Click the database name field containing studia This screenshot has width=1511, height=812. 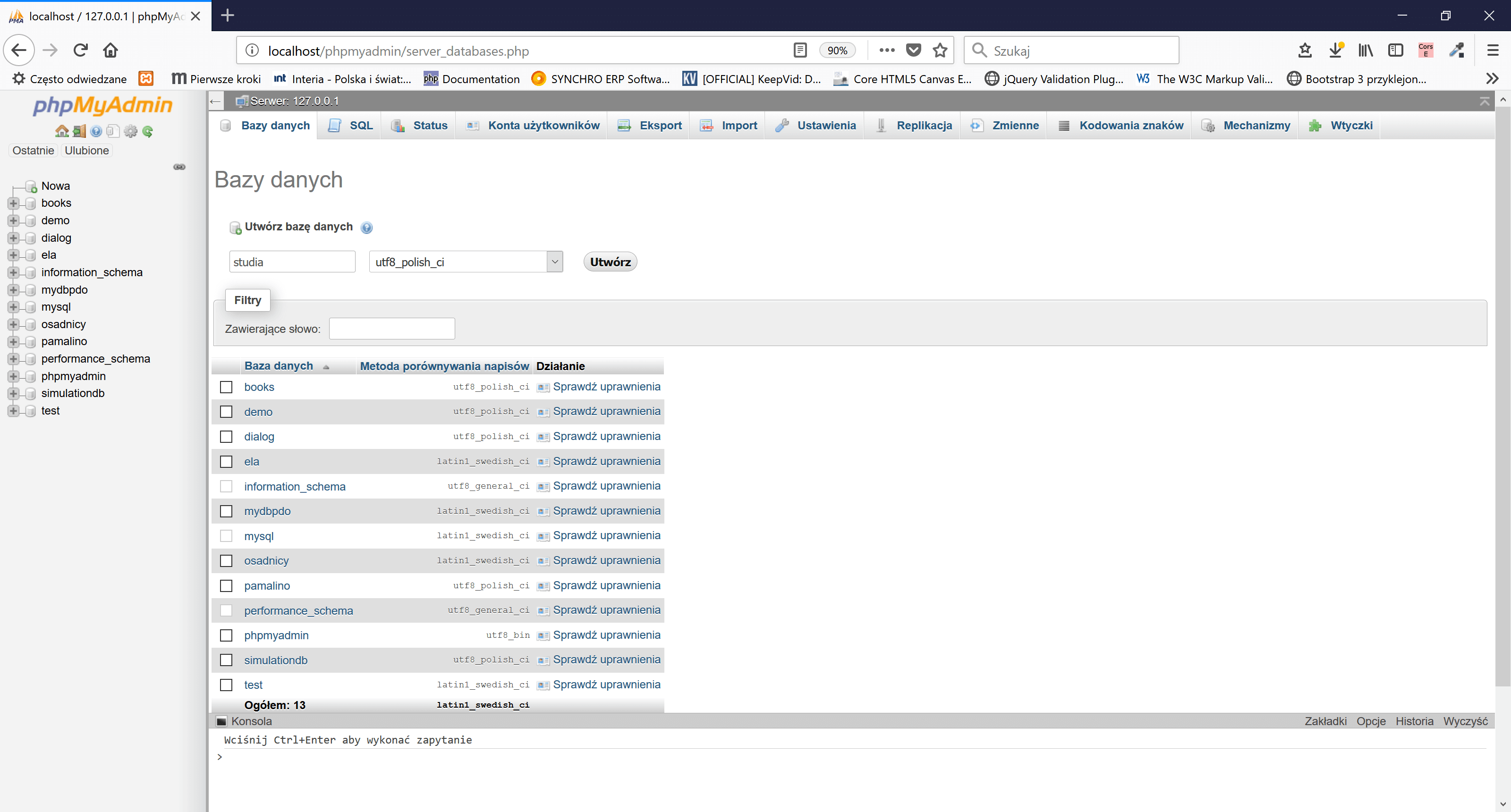pyautogui.click(x=292, y=262)
